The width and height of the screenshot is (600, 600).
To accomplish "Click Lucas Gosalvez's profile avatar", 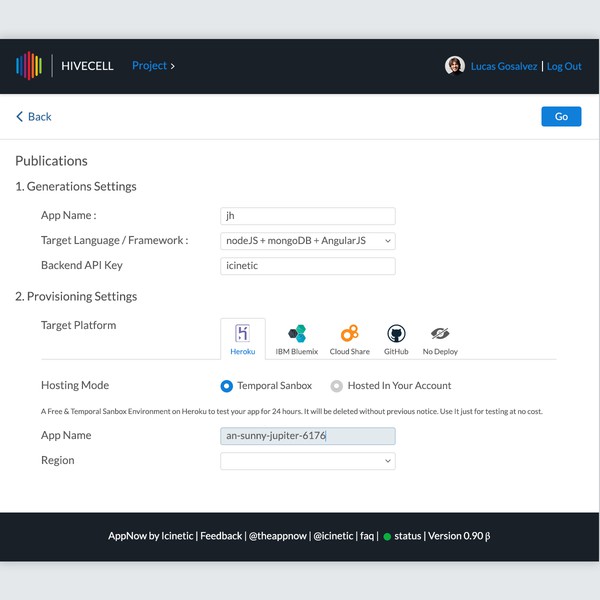I will point(455,66).
